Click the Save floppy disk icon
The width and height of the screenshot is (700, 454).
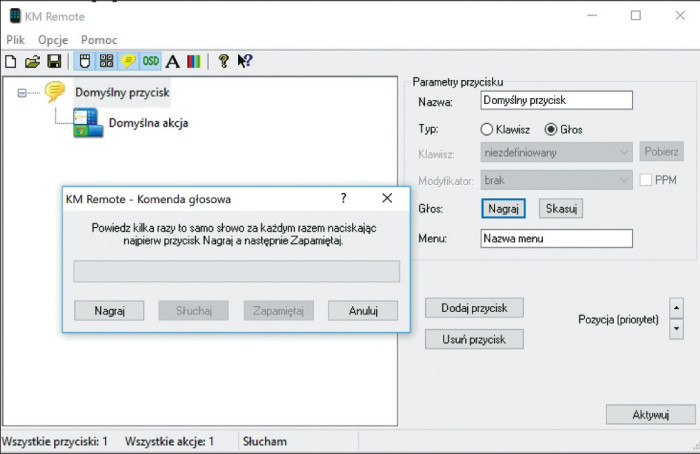pos(54,61)
